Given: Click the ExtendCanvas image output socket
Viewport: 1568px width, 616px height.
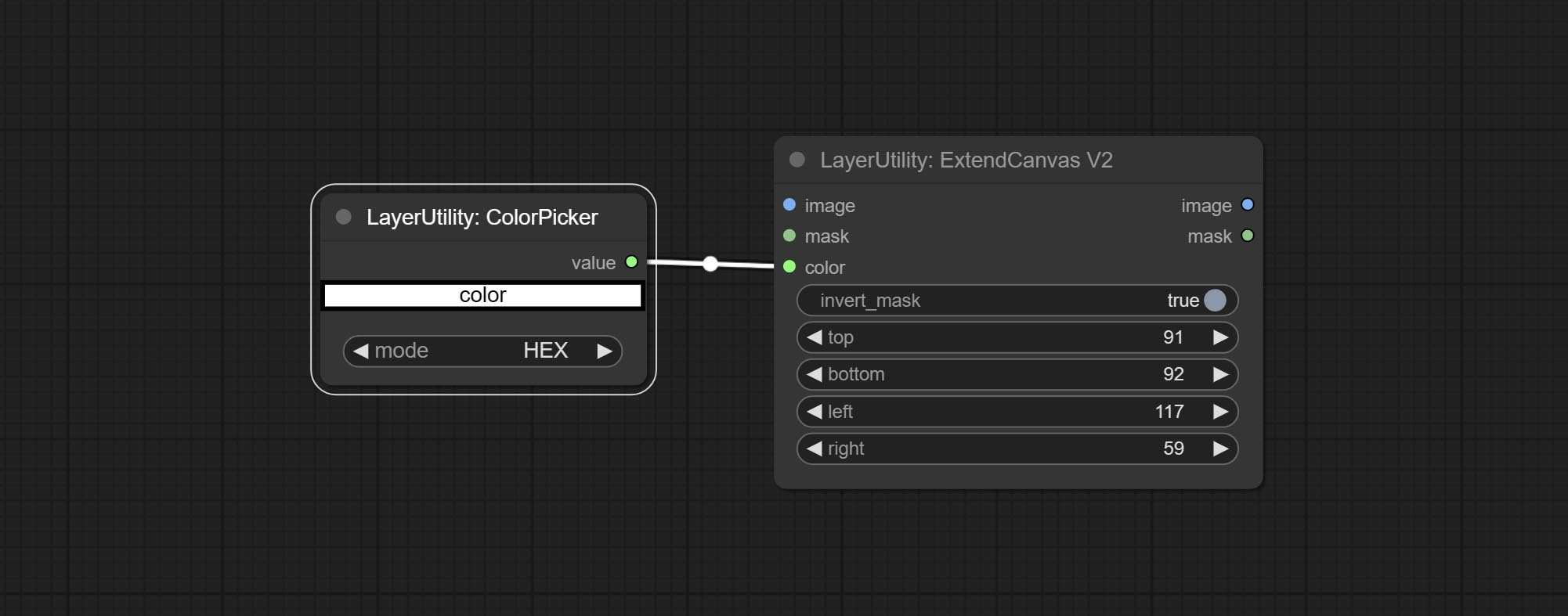Looking at the screenshot, I should pos(1248,204).
